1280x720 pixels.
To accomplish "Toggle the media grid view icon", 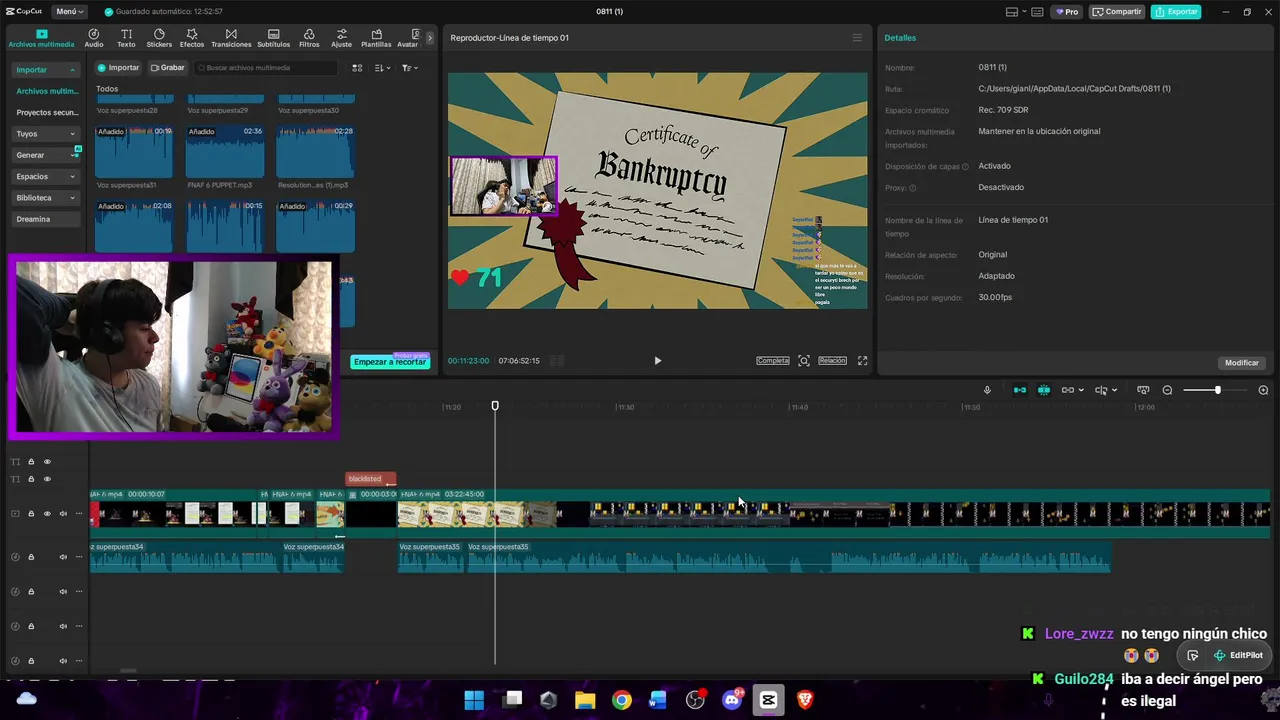I will 357,68.
